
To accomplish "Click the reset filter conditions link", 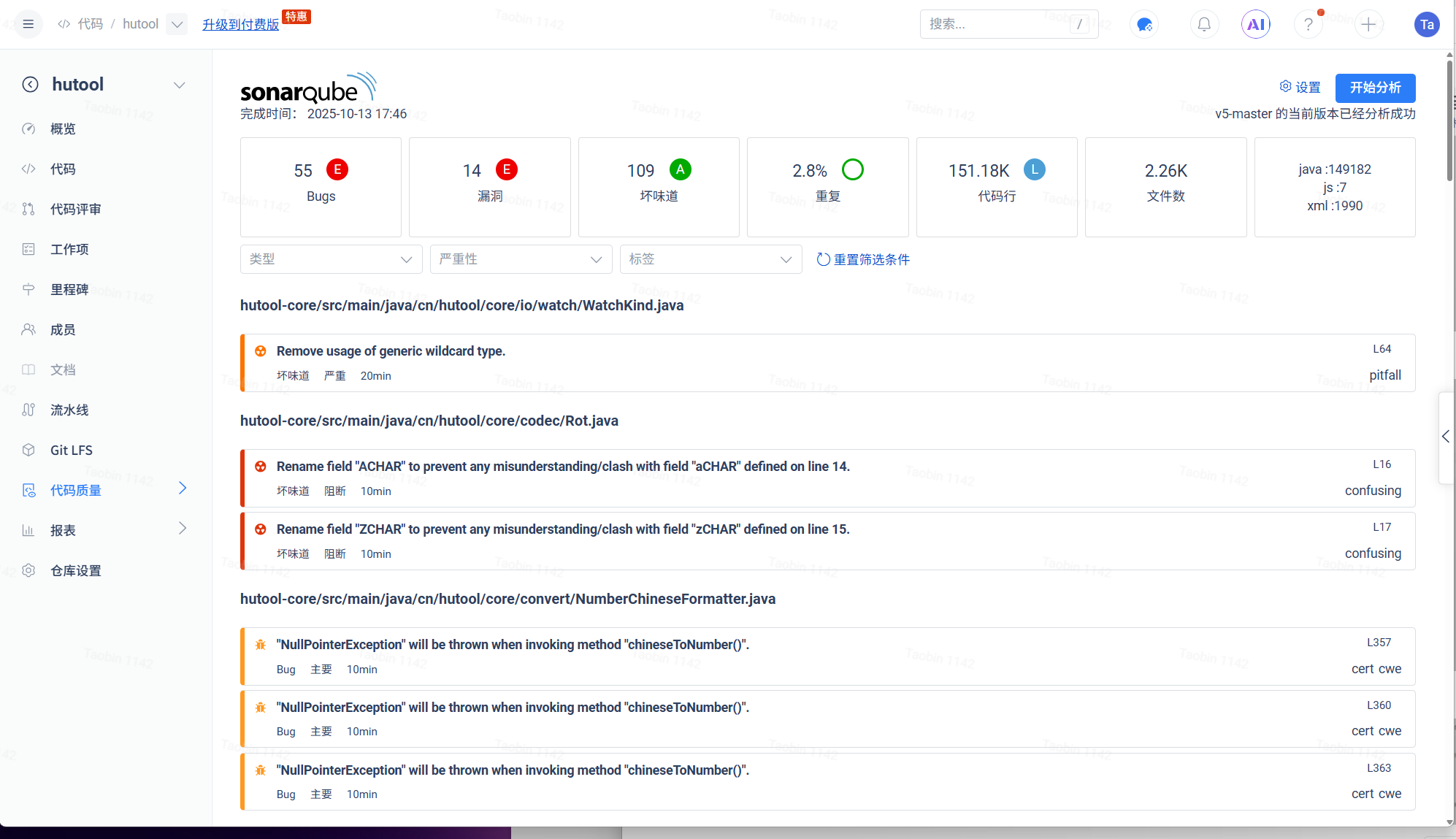I will tap(863, 259).
